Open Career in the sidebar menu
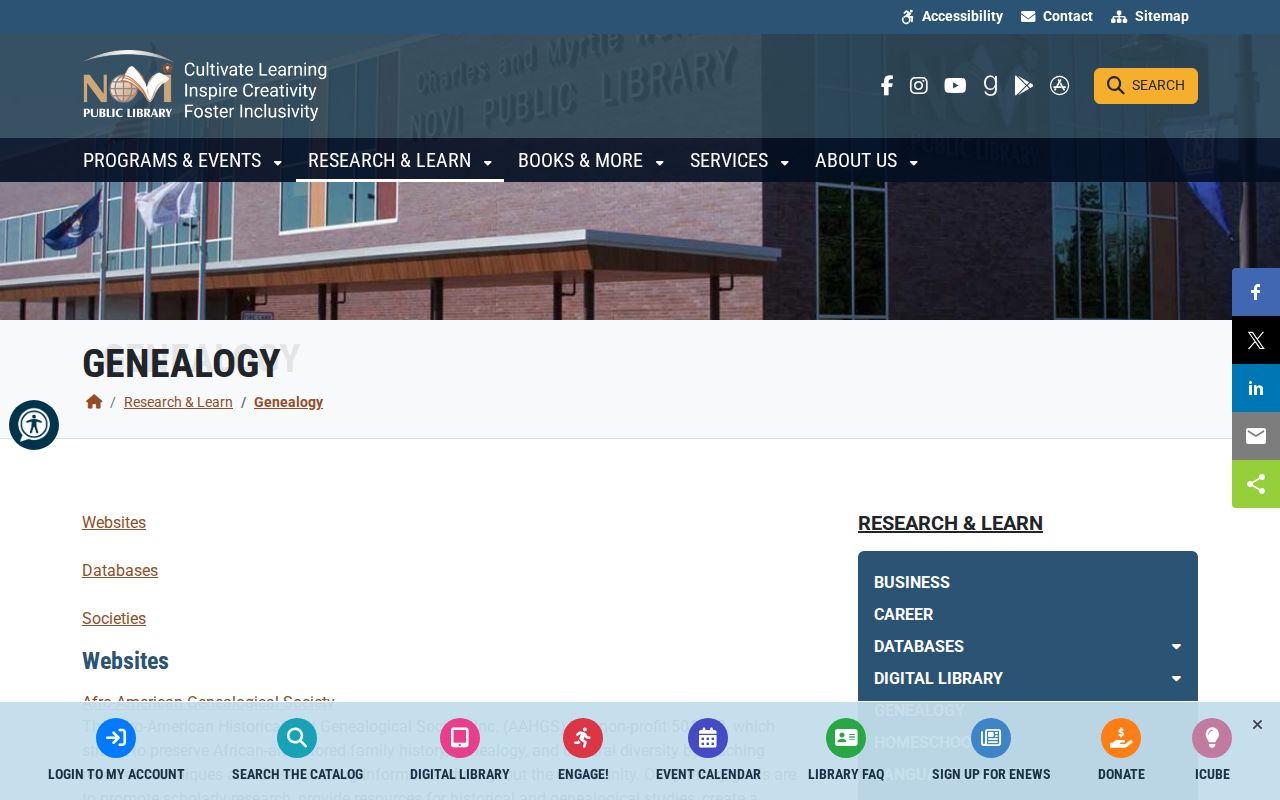This screenshot has width=1280, height=800. point(903,614)
